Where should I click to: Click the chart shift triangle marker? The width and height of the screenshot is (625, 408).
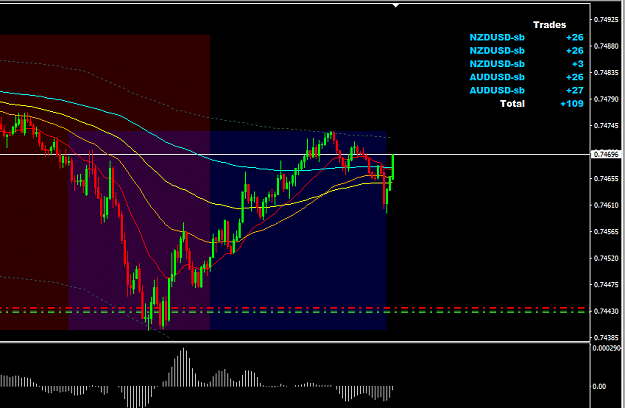click(x=395, y=6)
